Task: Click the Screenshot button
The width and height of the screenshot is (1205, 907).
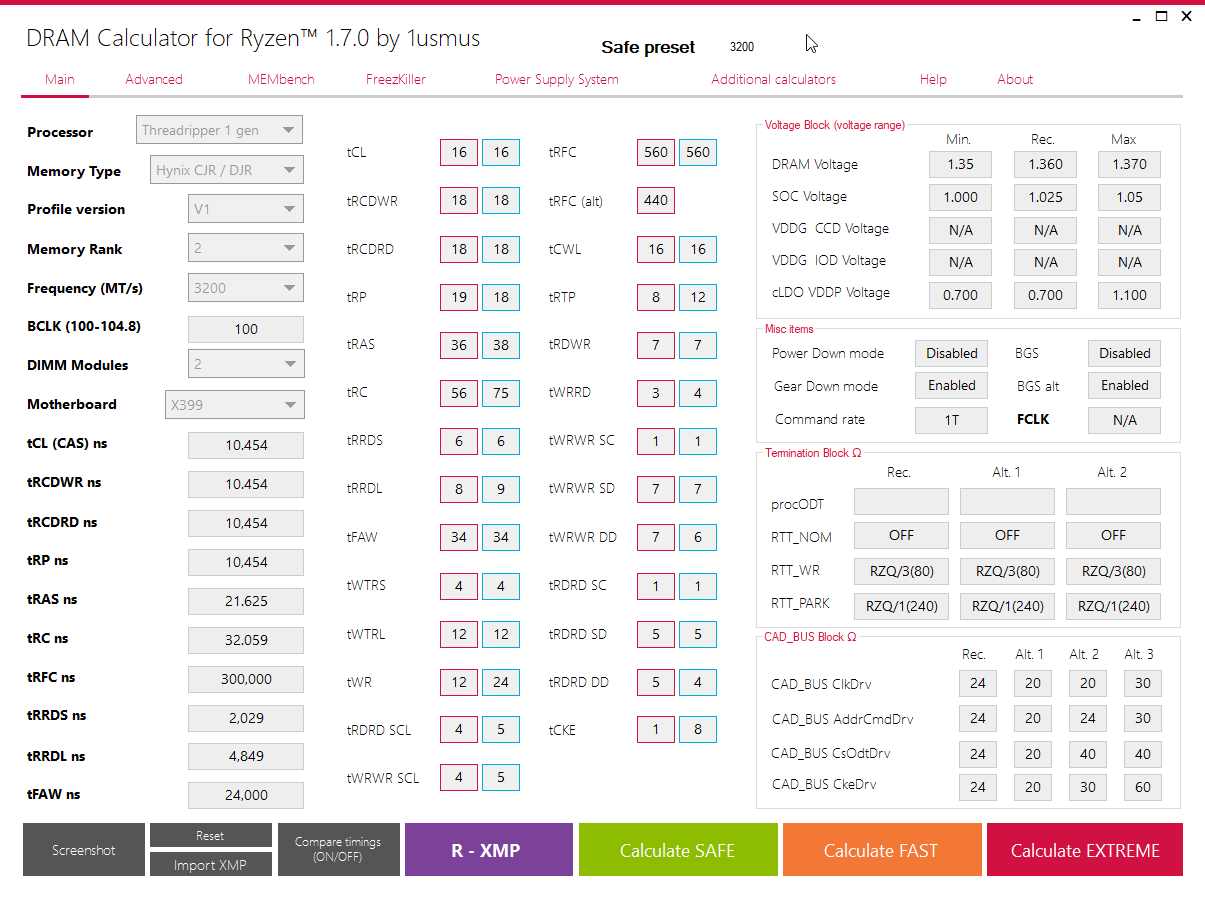Action: pos(83,850)
